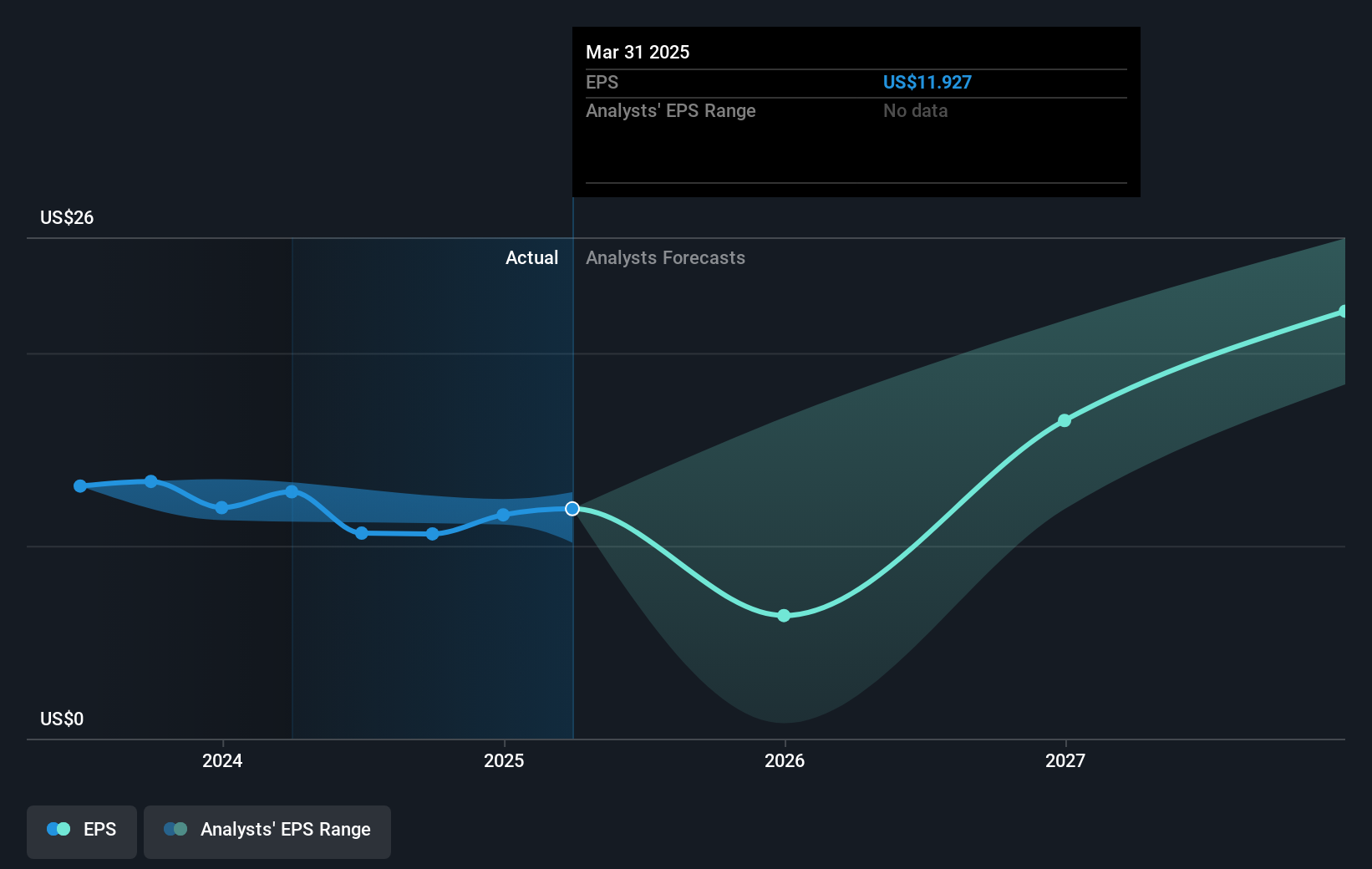Click the 2024 x-axis label
Screen dimensions: 1372x869
click(x=222, y=760)
